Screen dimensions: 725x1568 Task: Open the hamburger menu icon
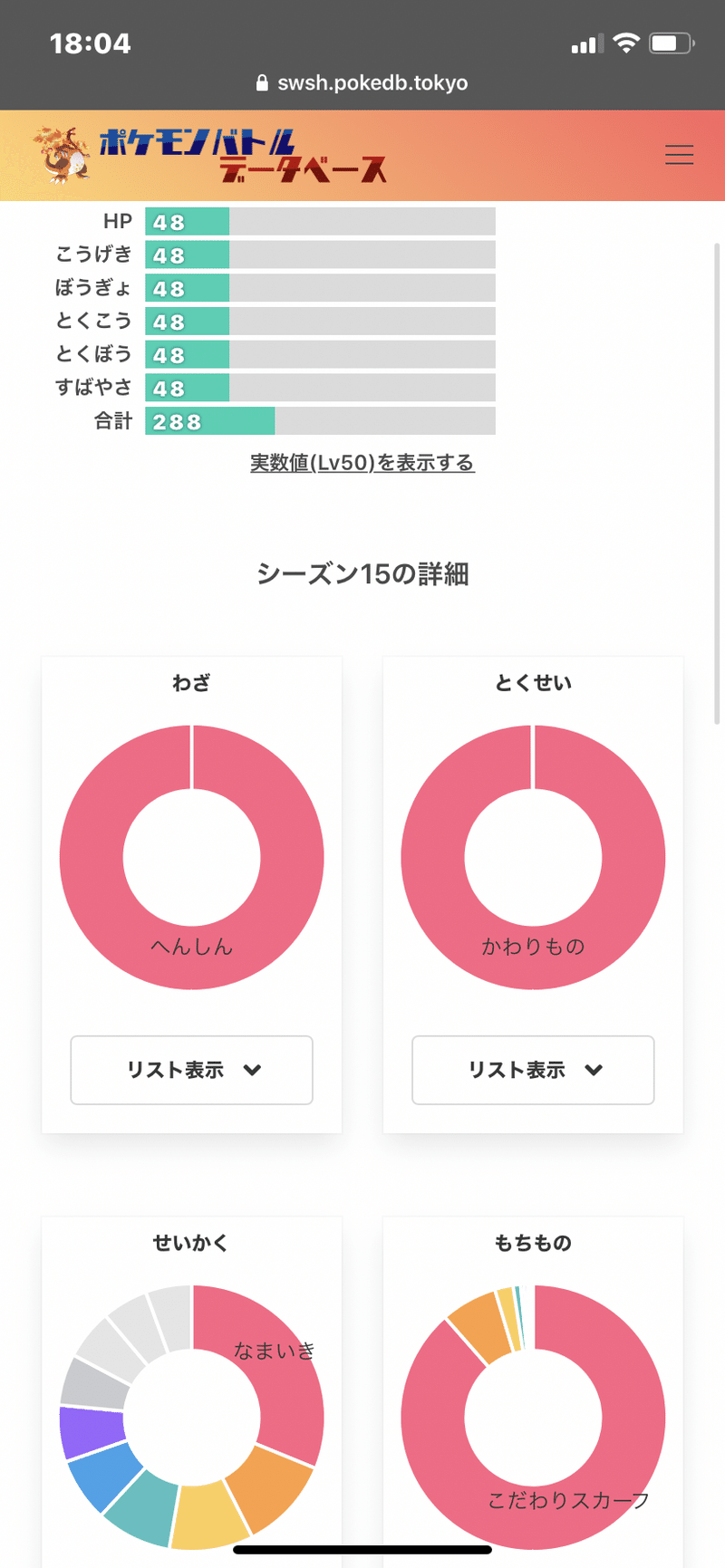[679, 155]
